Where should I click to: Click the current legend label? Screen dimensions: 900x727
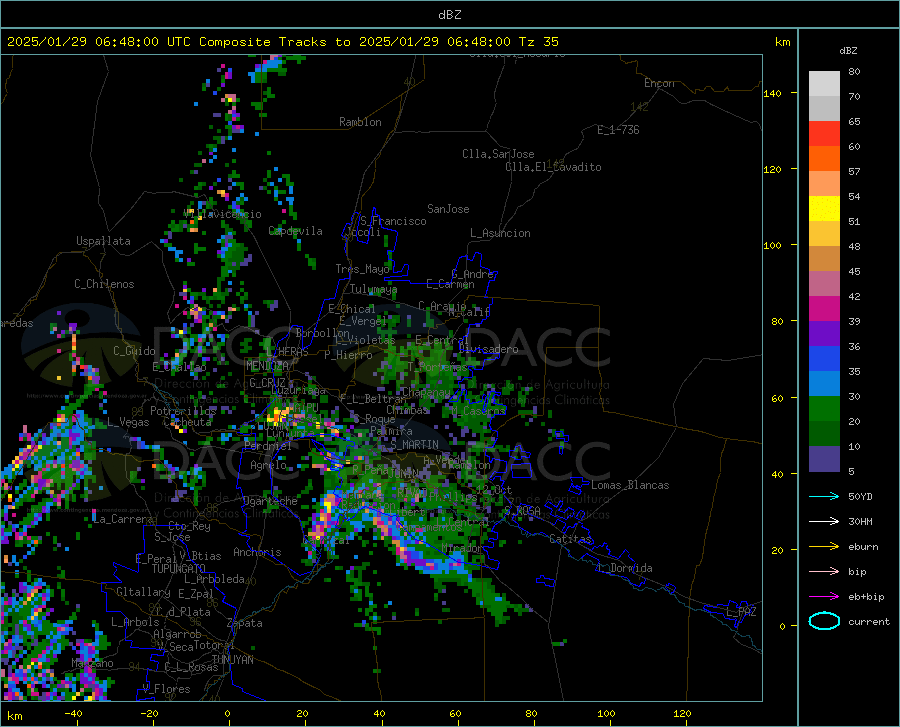(869, 621)
